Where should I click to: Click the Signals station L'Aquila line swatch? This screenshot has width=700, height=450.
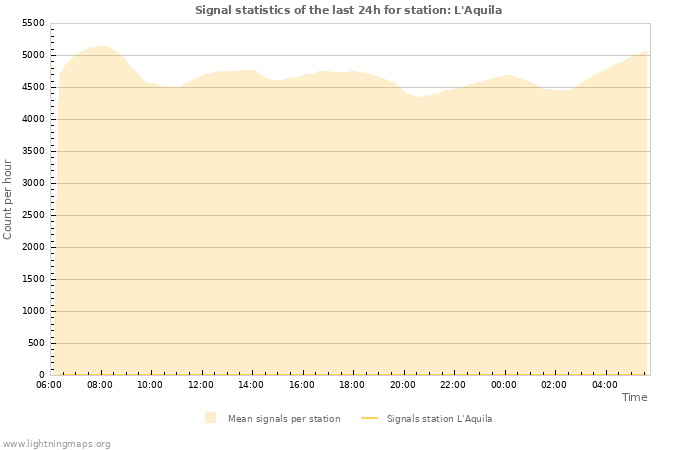click(x=369, y=418)
